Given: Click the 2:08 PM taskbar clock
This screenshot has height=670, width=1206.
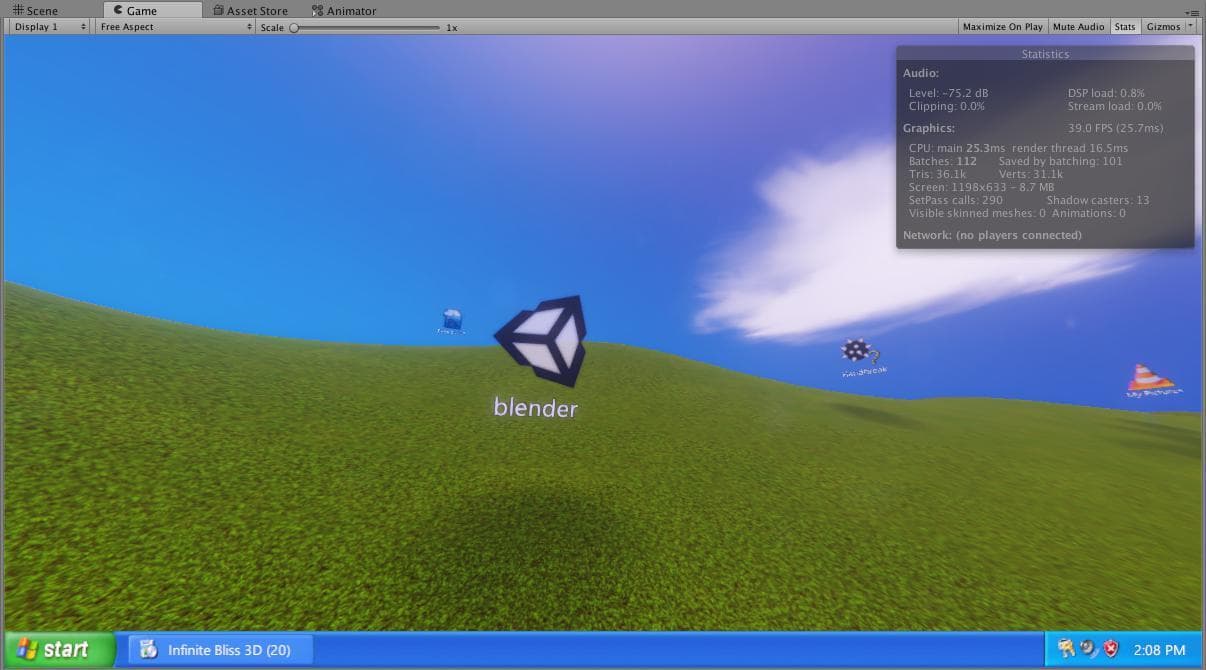Looking at the screenshot, I should (x=1159, y=650).
